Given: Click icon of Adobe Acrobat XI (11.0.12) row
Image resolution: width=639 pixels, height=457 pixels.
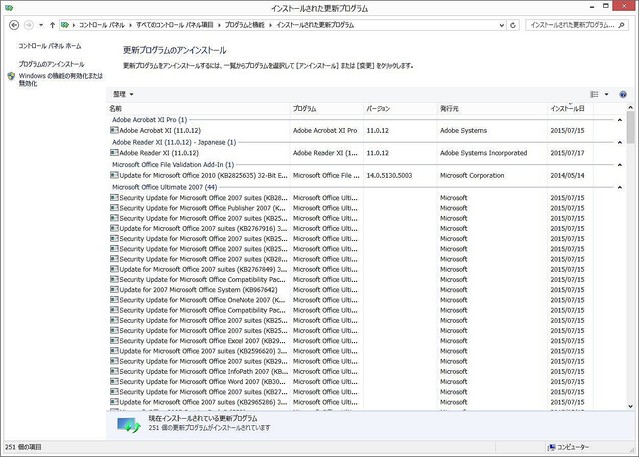Looking at the screenshot, I should pos(114,130).
